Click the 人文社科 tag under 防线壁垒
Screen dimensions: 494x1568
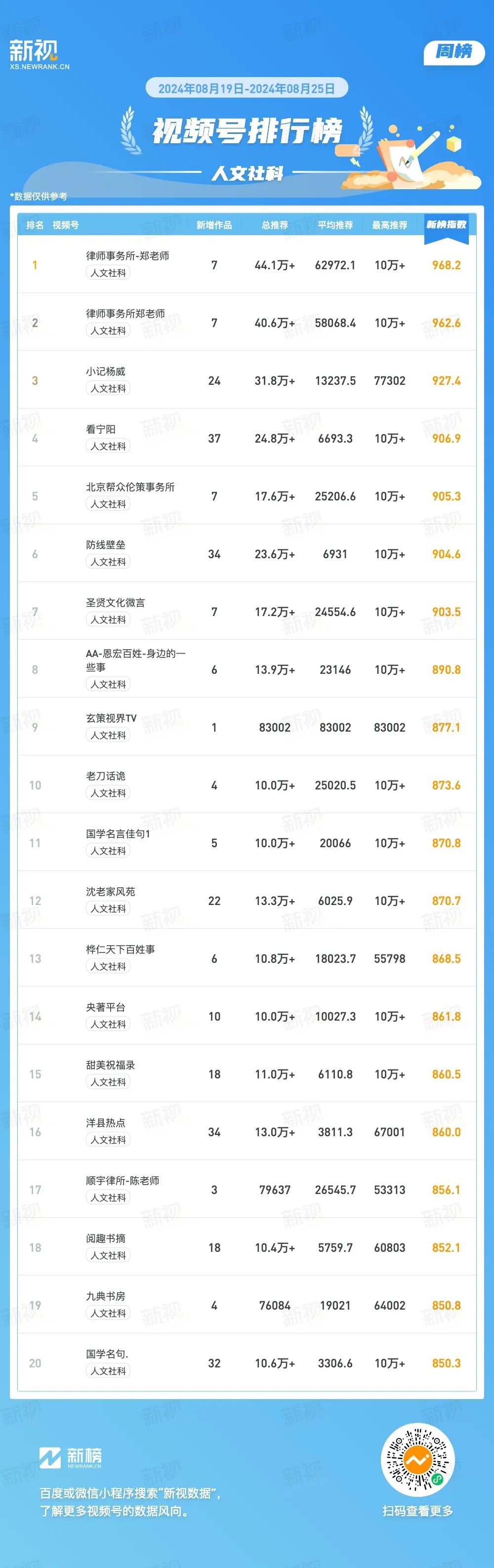[x=108, y=562]
